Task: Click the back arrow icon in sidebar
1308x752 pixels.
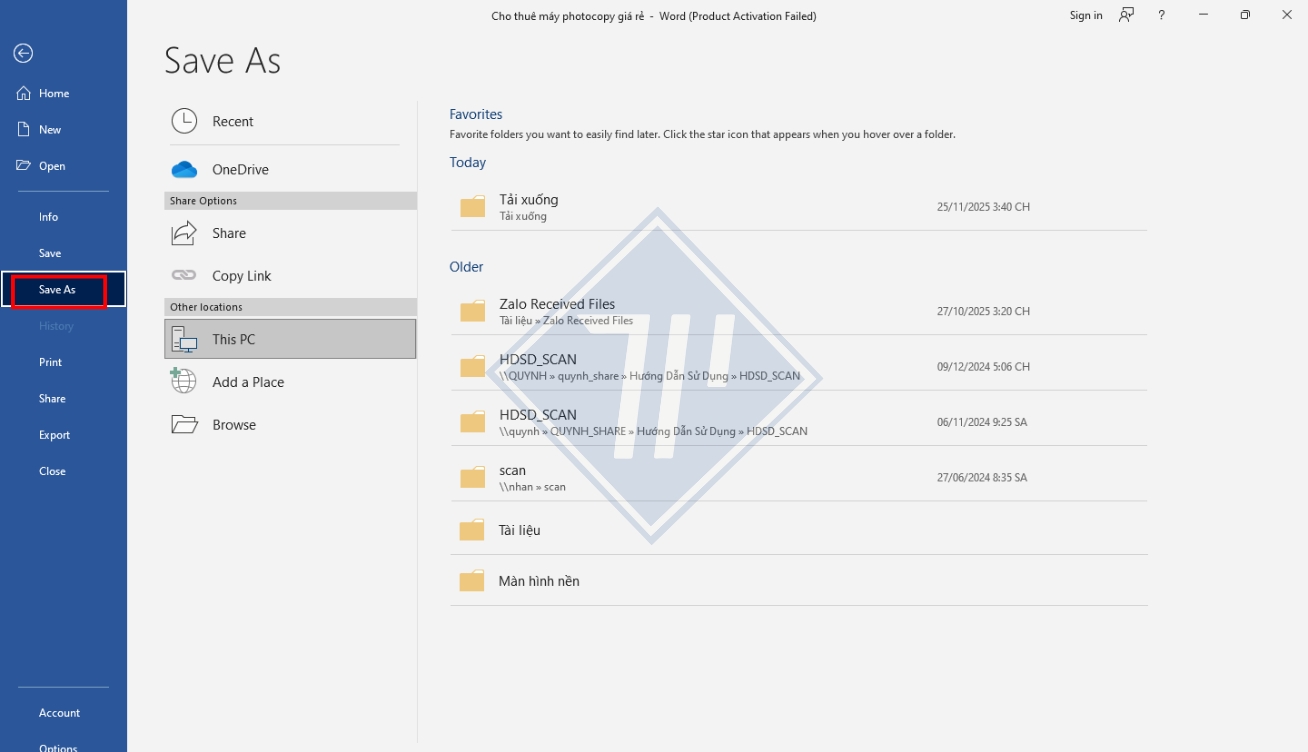Action: pos(23,54)
